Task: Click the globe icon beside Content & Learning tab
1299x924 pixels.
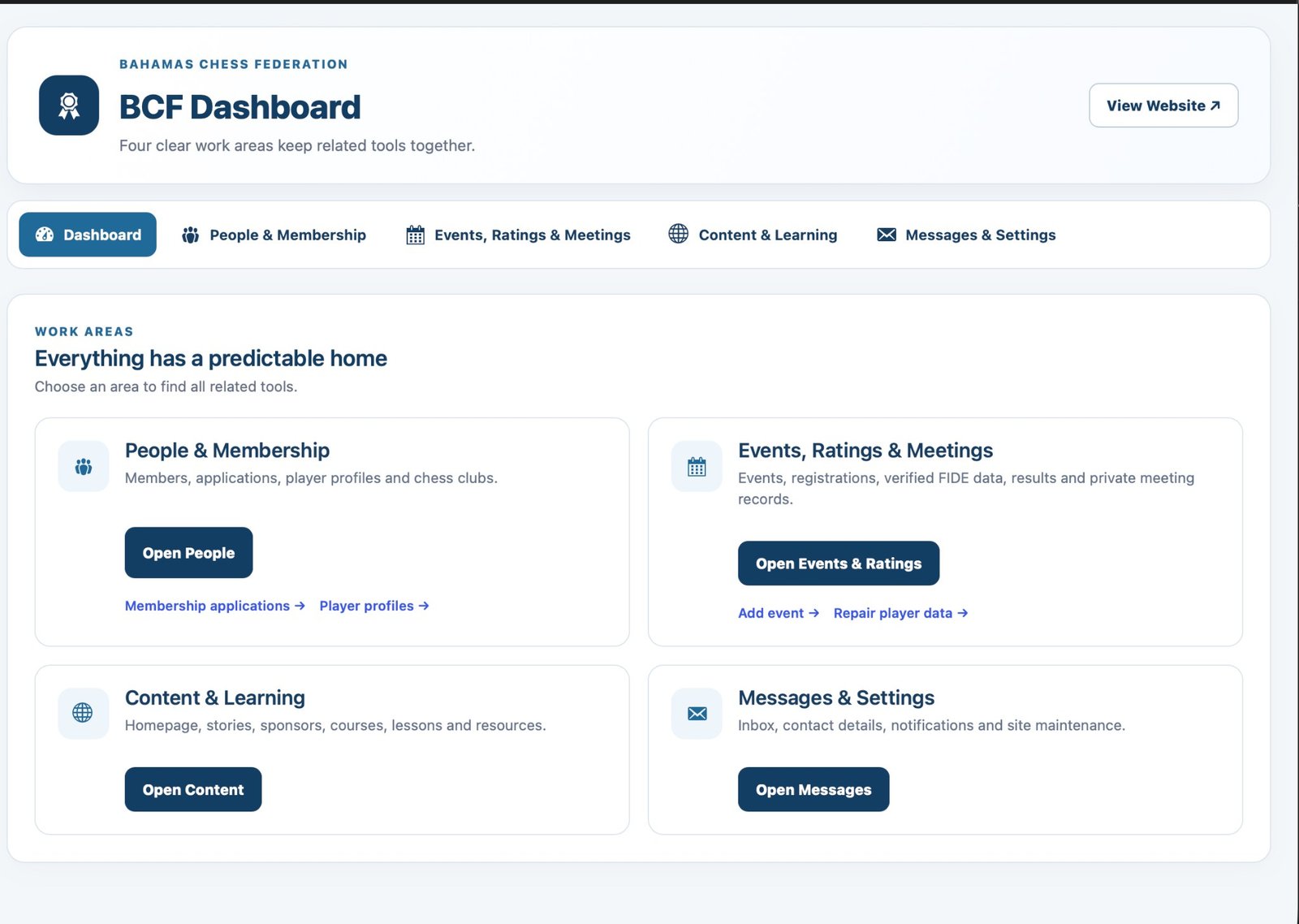Action: (x=678, y=234)
